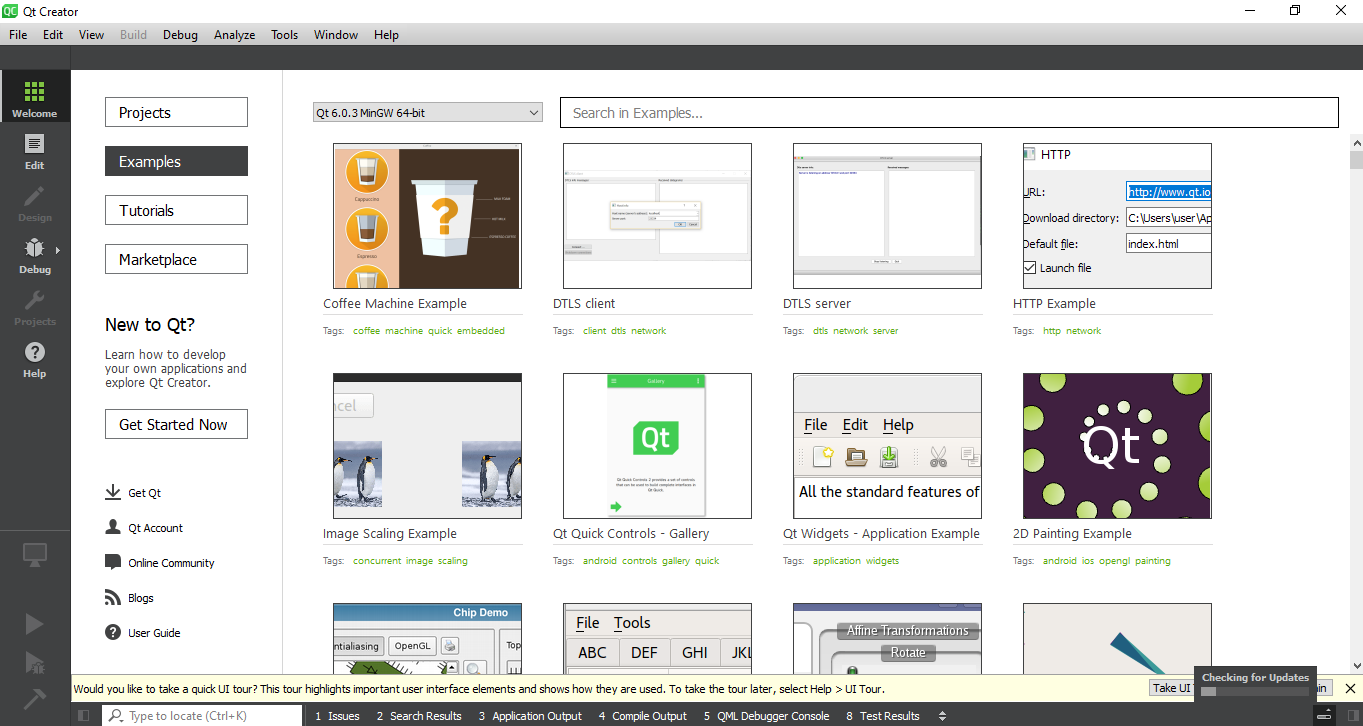The image size is (1363, 726).
Task: Click the Online Community chat icon
Action: click(x=113, y=563)
